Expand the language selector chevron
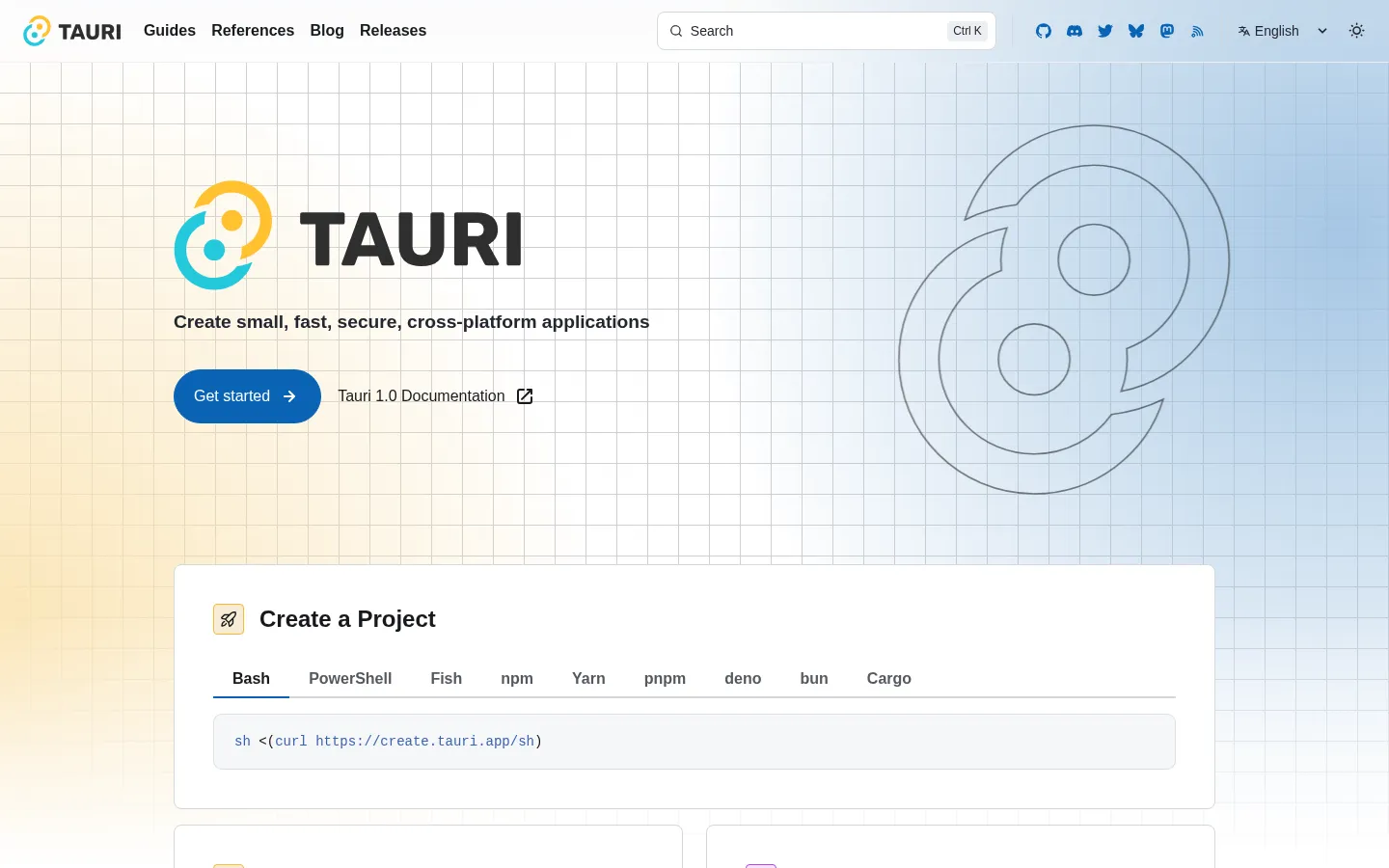Screen dimensions: 1389x868 [x=1322, y=31]
